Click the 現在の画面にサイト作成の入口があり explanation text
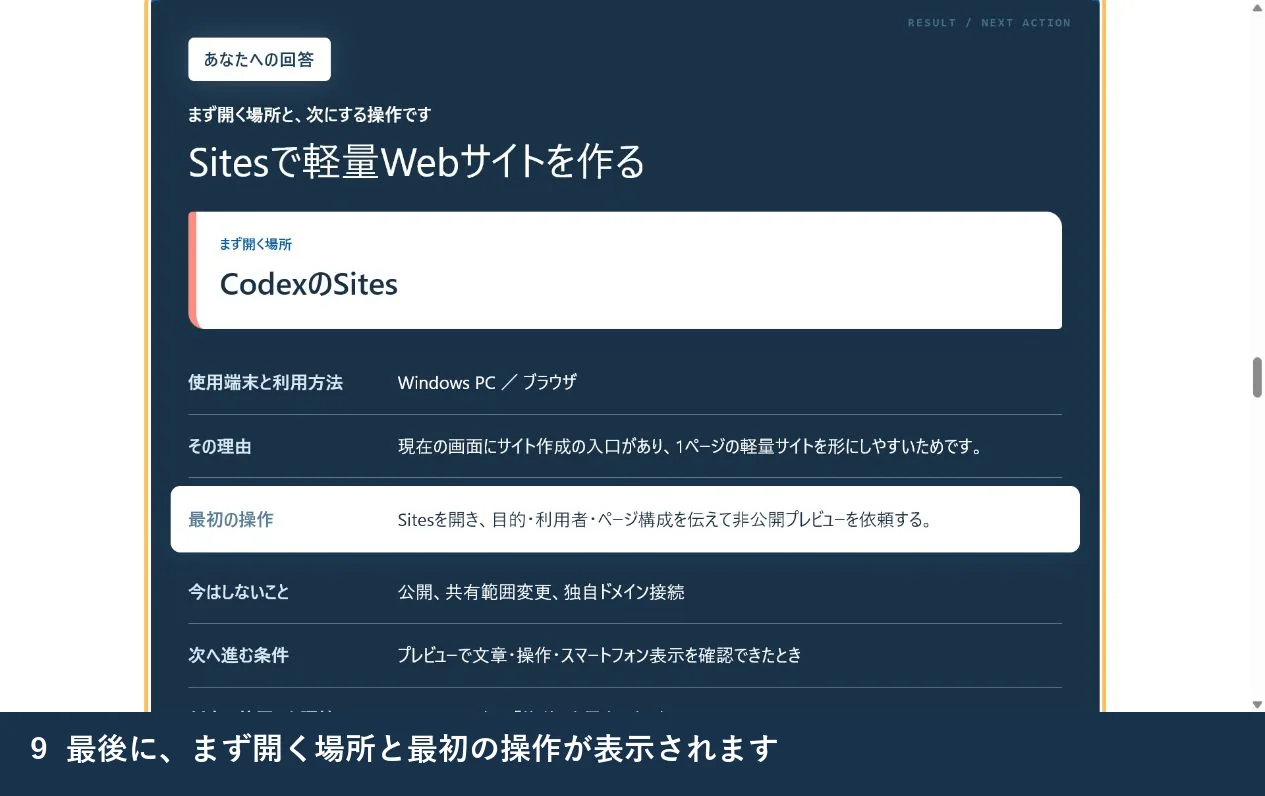The width and height of the screenshot is (1265, 796). [x=690, y=446]
